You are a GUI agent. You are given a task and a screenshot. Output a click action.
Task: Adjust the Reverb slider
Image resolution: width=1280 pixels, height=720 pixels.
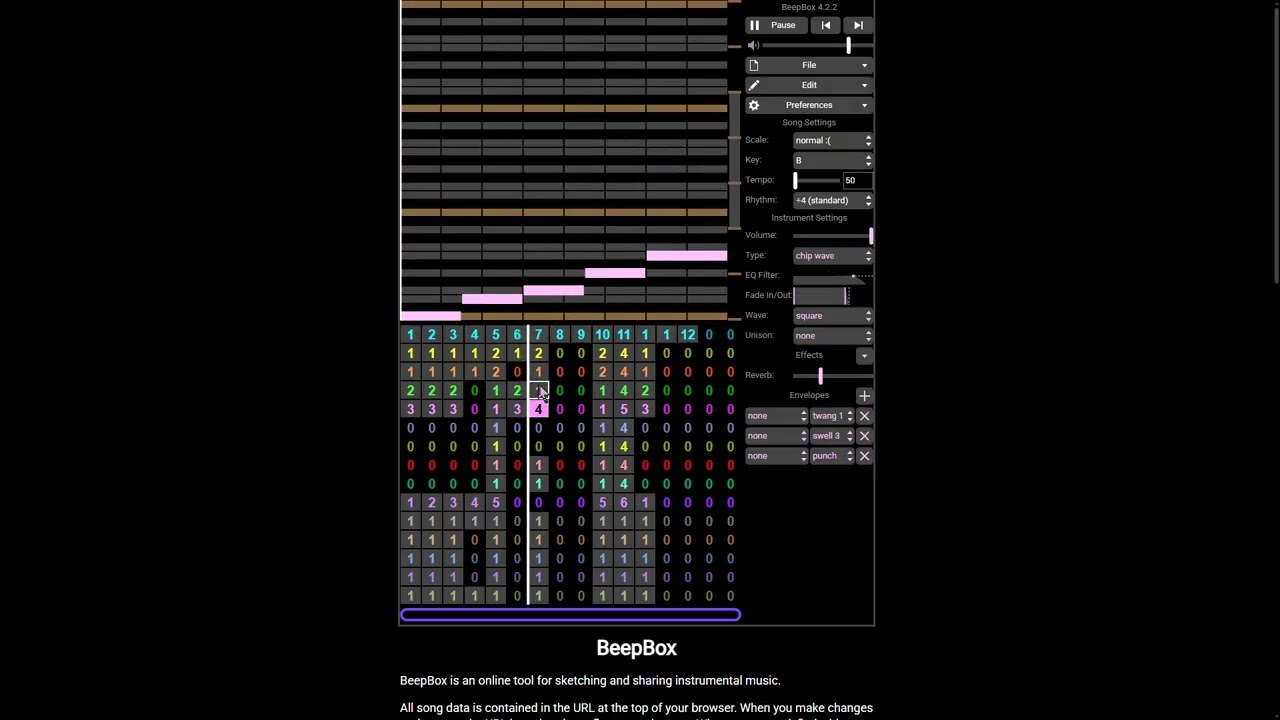[x=833, y=375]
